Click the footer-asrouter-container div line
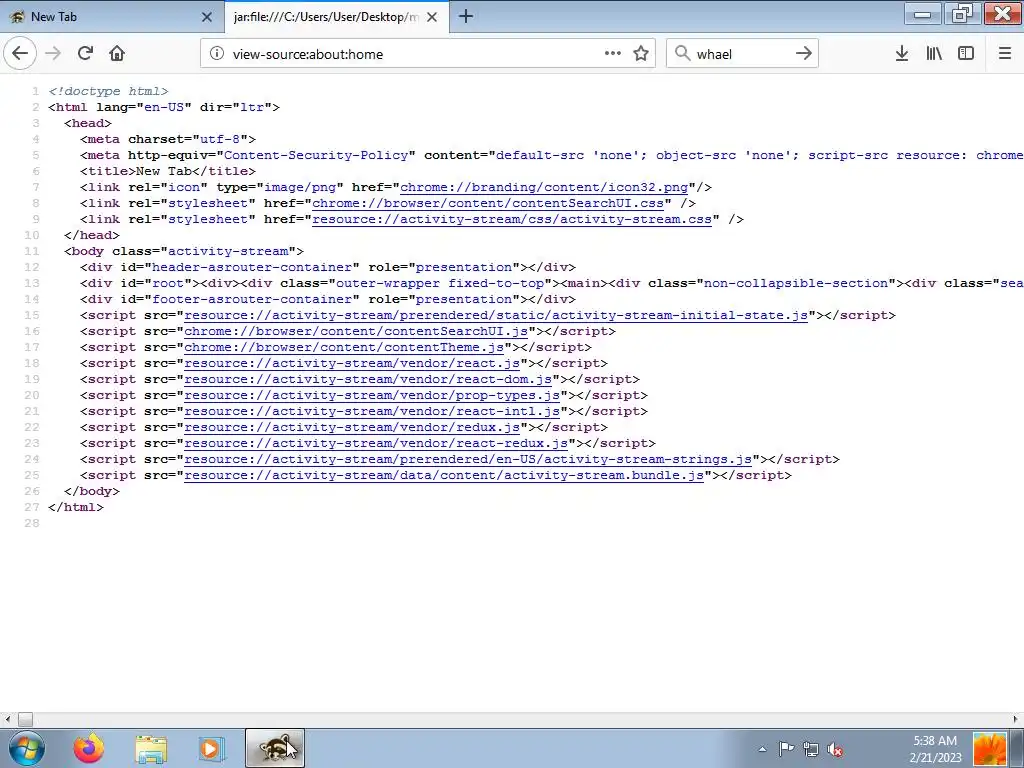Image resolution: width=1024 pixels, height=768 pixels. coord(328,299)
